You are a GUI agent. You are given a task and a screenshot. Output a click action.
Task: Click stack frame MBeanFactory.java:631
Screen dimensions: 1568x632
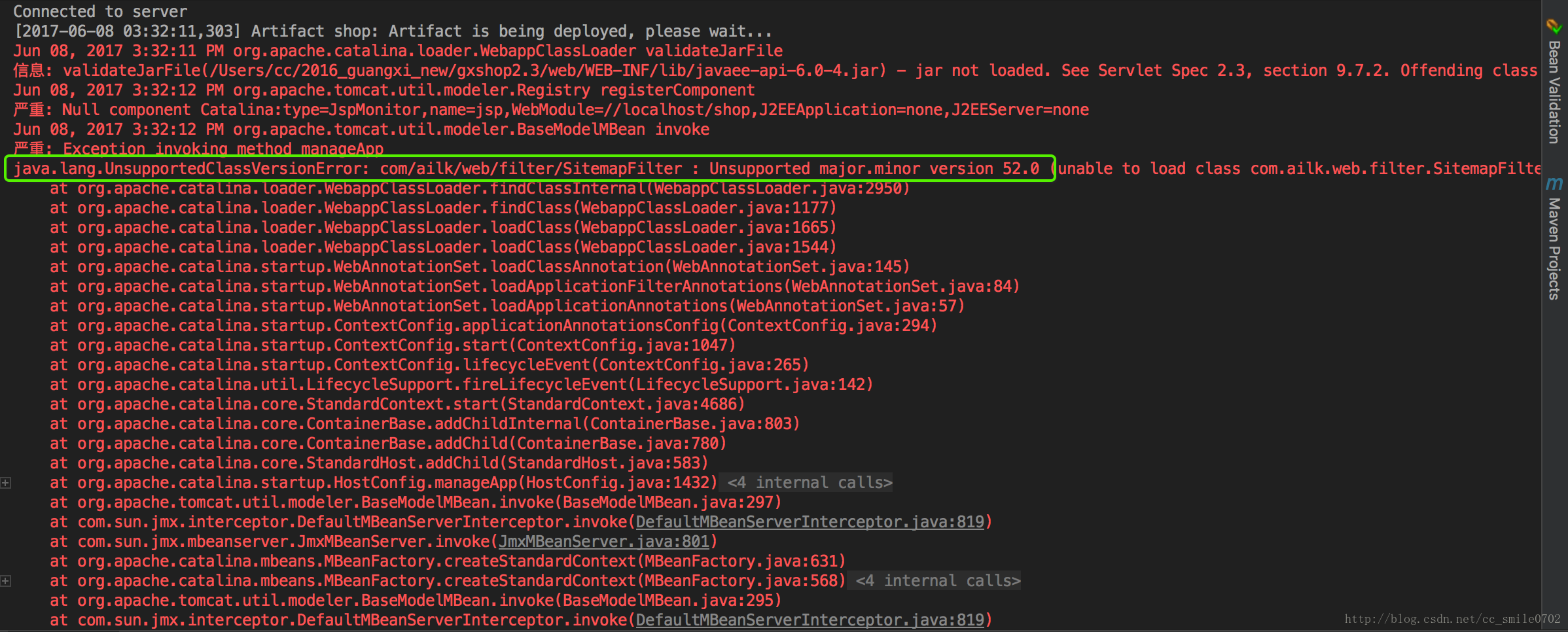coord(448,561)
